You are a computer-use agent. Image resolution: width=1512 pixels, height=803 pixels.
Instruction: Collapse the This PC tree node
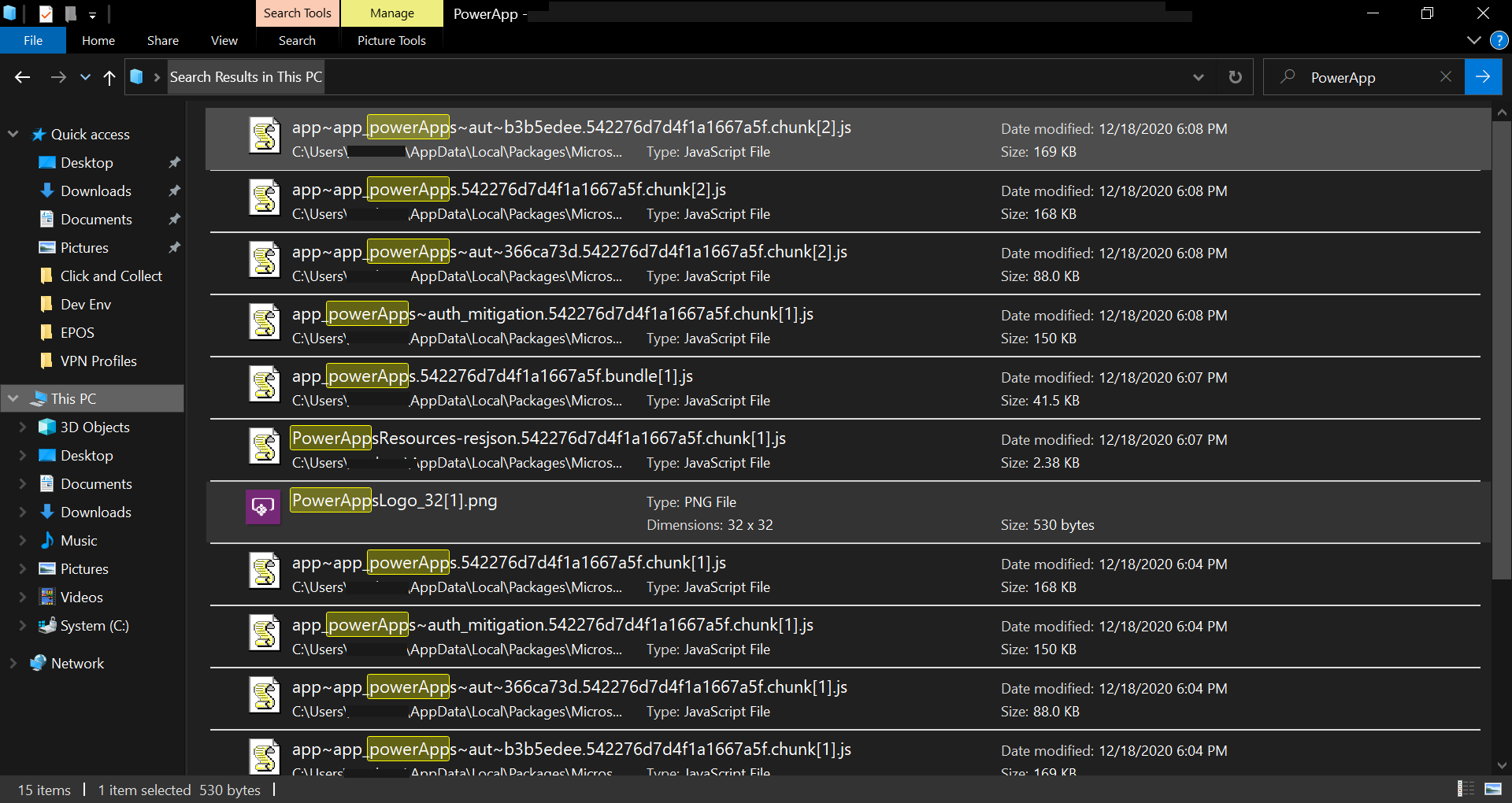(x=13, y=399)
